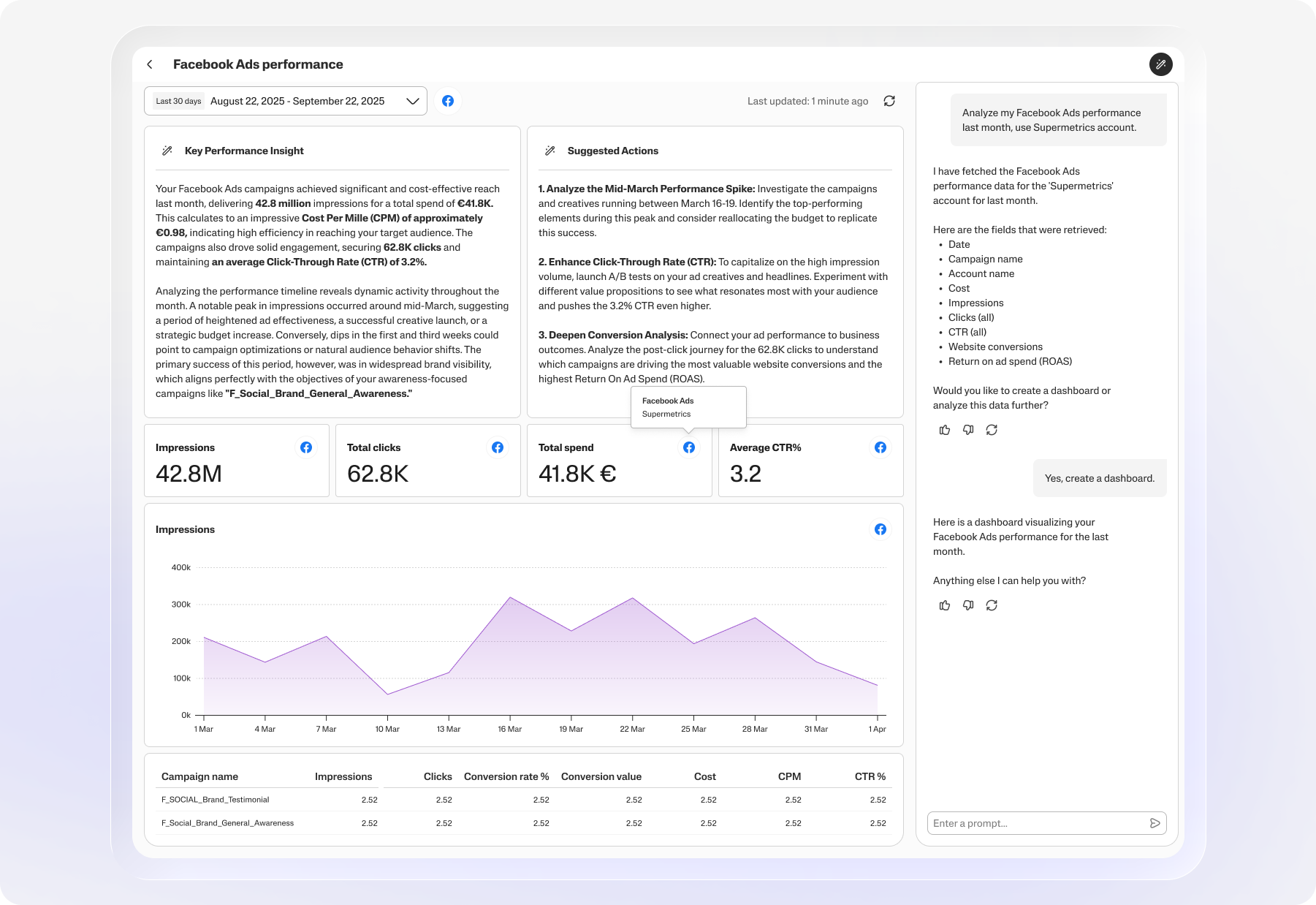This screenshot has width=1316, height=905.
Task: Select the Suggested Actions panel header
Action: click(x=612, y=151)
